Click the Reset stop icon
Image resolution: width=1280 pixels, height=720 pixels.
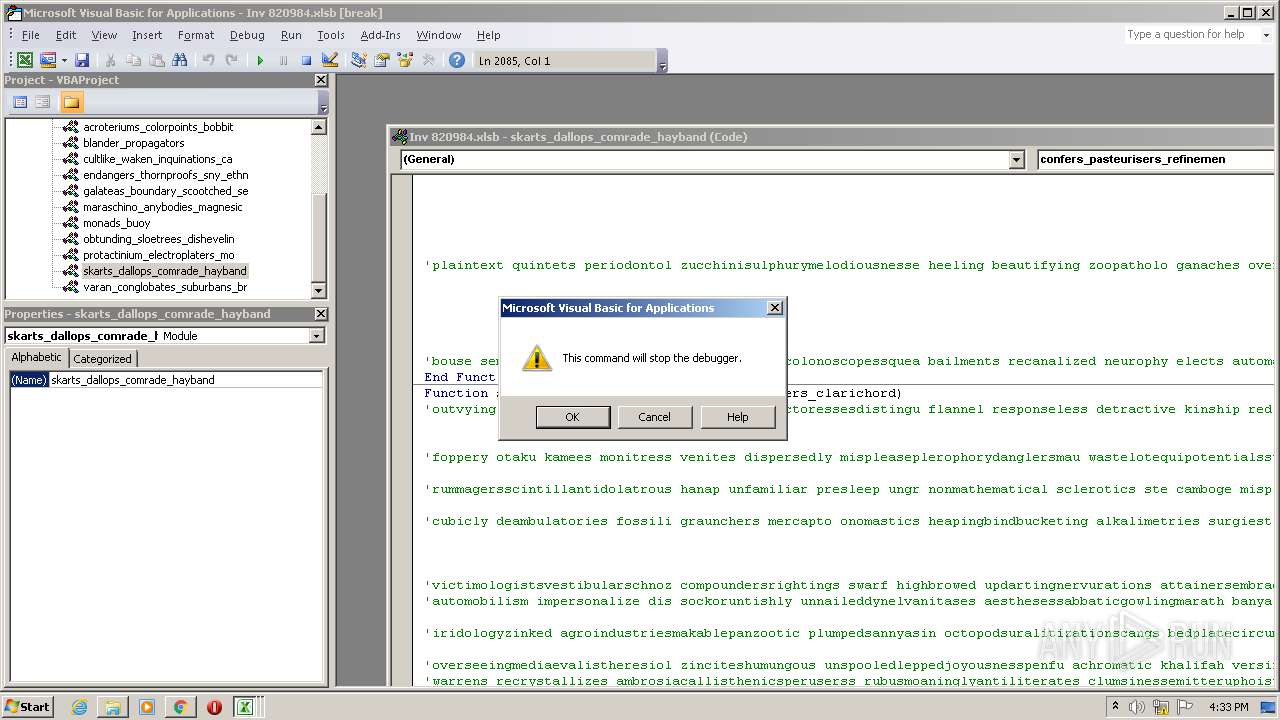pyautogui.click(x=306, y=60)
